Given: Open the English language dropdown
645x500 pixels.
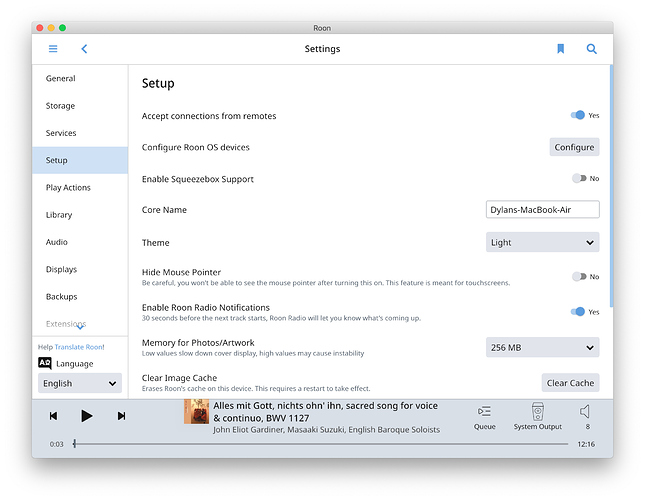Looking at the screenshot, I should (80, 383).
